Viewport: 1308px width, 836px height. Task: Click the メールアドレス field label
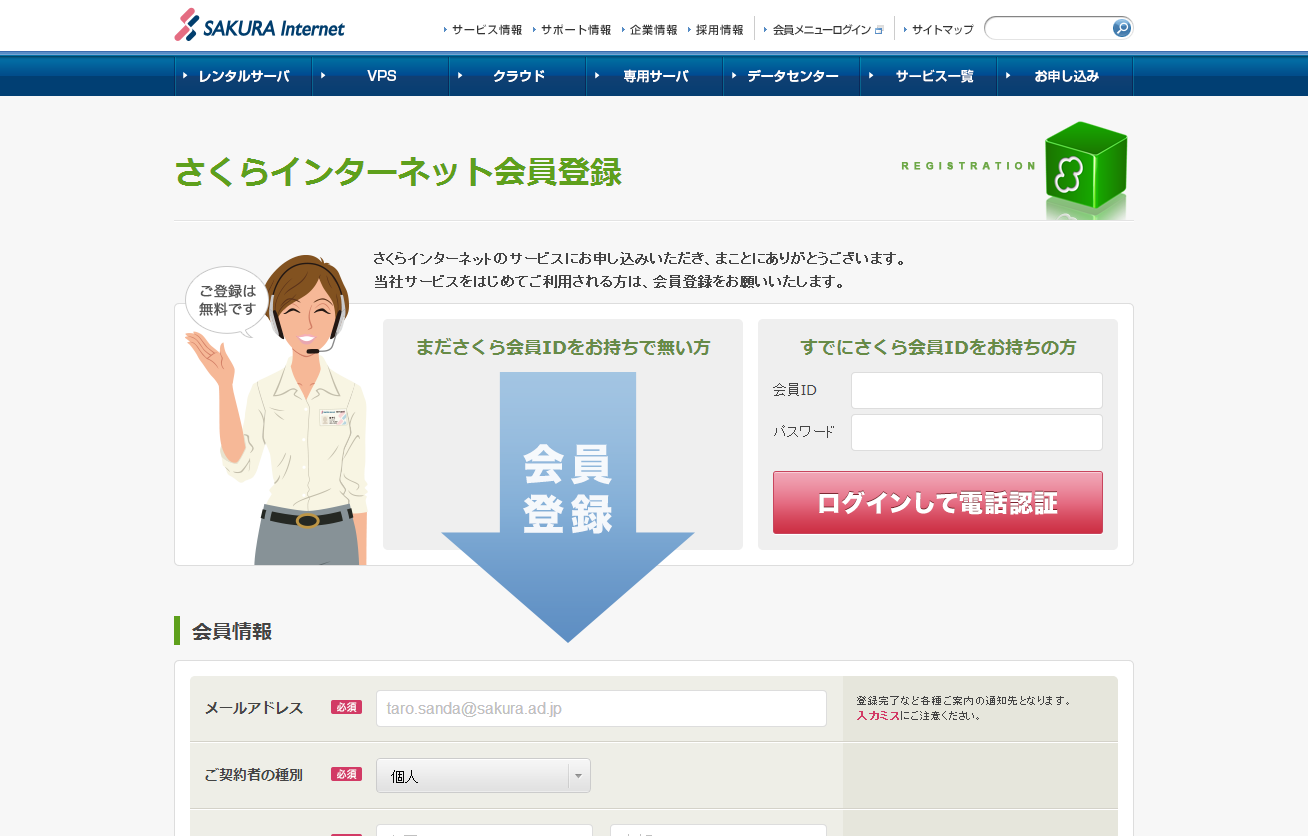pos(254,708)
